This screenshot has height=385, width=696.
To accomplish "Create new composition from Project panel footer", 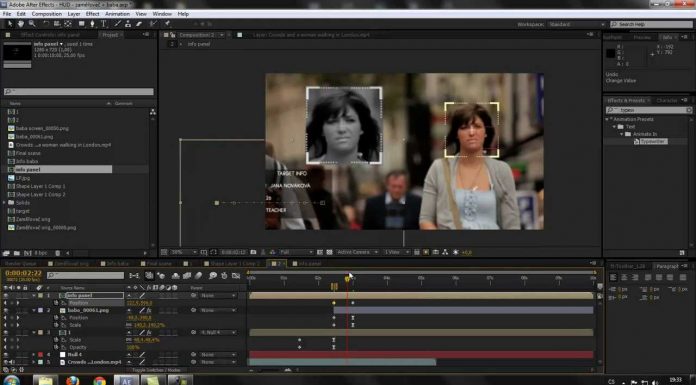I will pyautogui.click(x=27, y=253).
